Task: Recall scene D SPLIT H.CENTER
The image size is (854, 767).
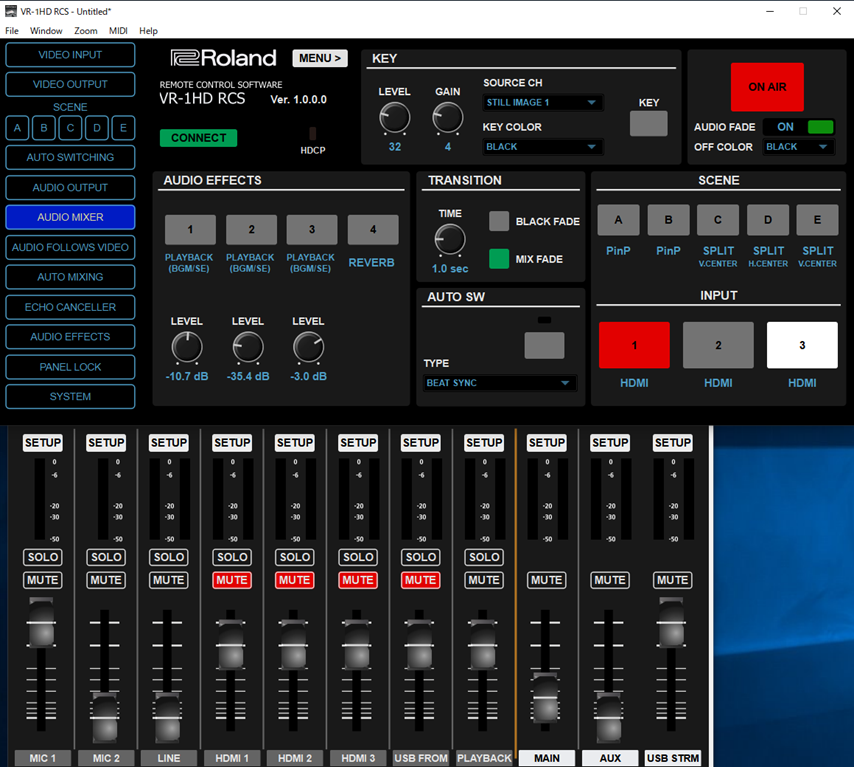Action: tap(768, 220)
